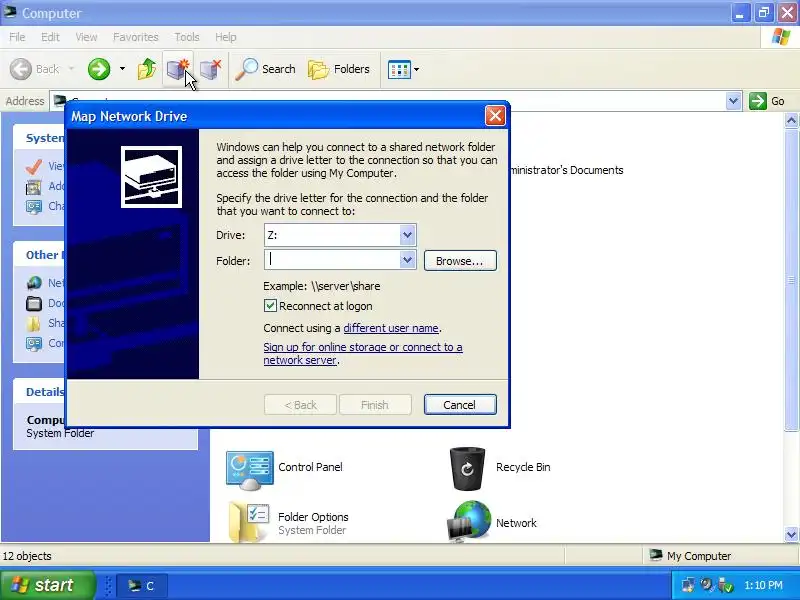
Task: Click the Browse... button
Action: (460, 261)
